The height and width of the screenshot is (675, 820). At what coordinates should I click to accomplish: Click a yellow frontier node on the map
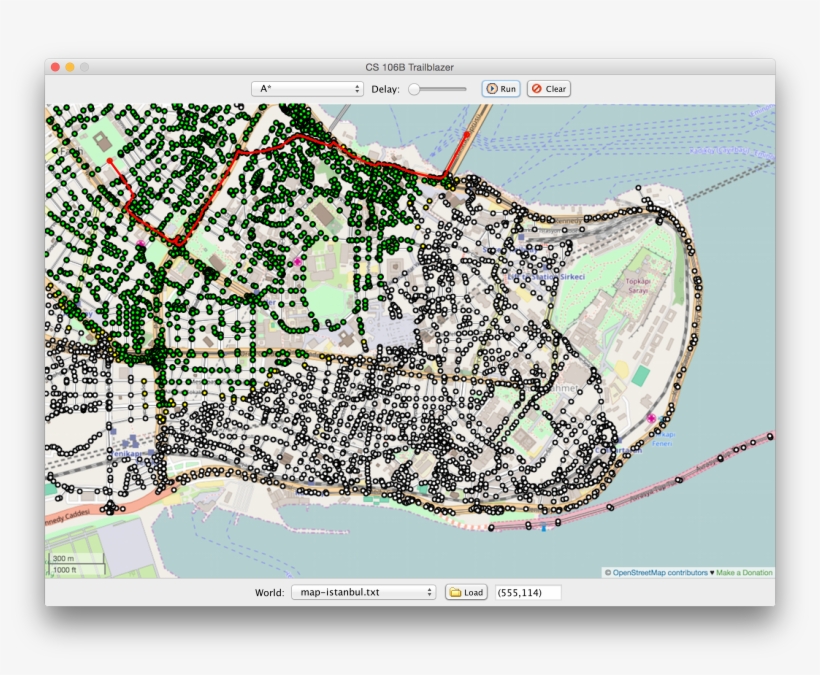tap(144, 380)
